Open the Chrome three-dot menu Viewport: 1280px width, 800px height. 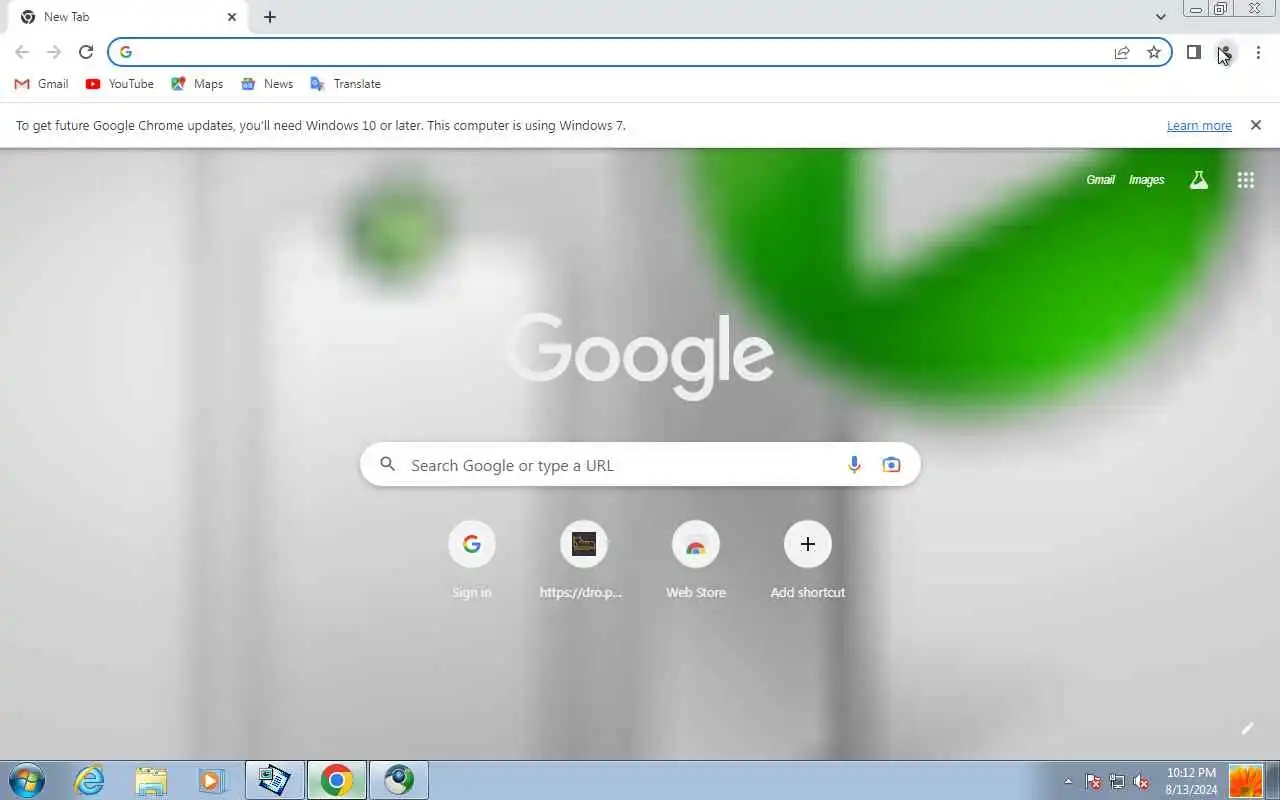pos(1258,52)
